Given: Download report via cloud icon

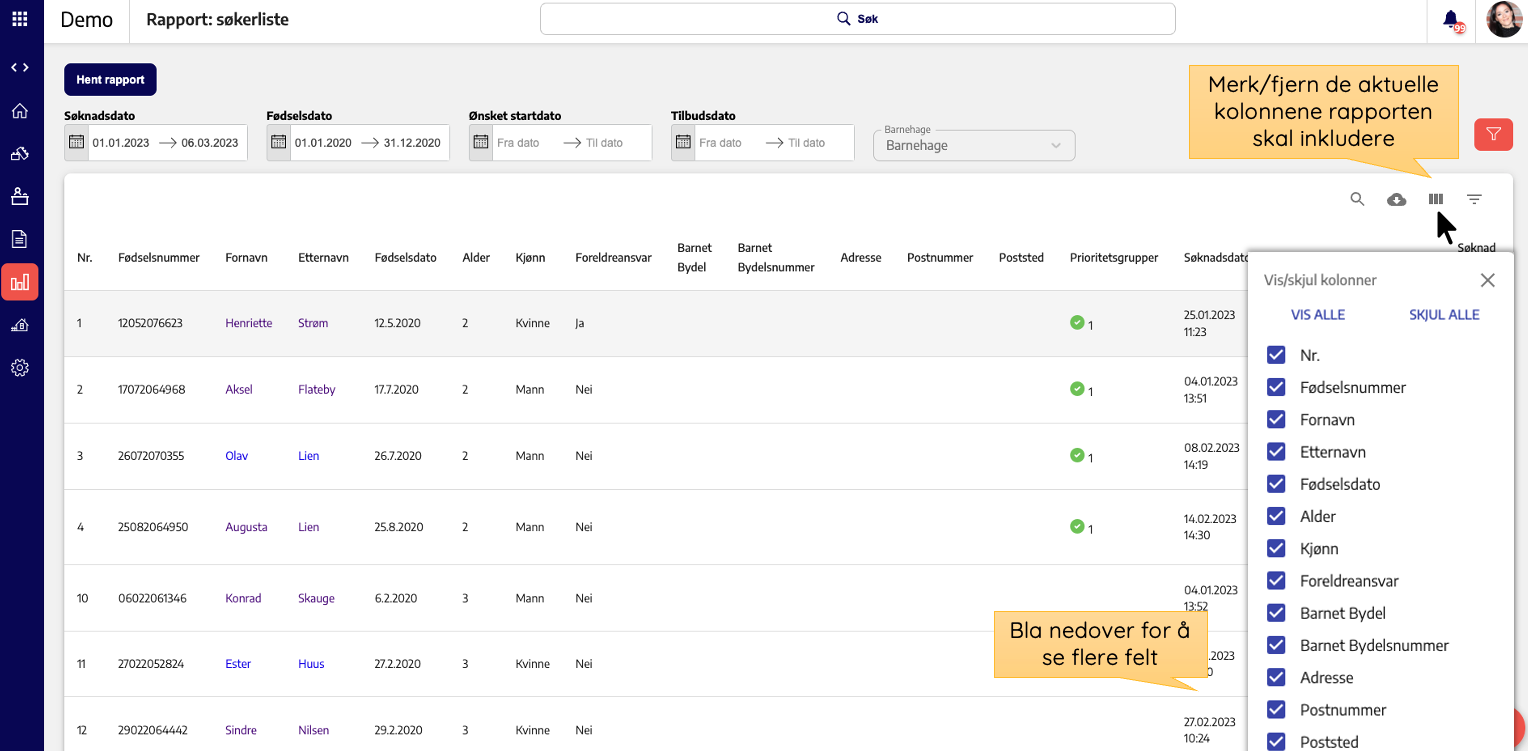Looking at the screenshot, I should click(x=1397, y=199).
